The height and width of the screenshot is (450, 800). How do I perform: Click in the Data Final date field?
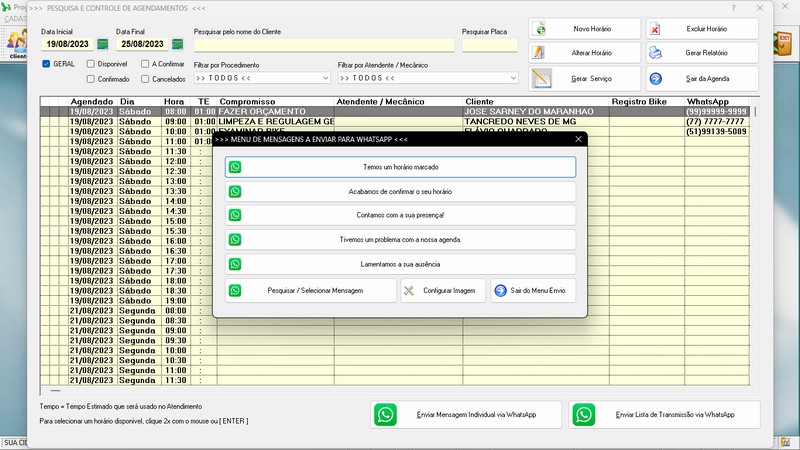click(143, 44)
